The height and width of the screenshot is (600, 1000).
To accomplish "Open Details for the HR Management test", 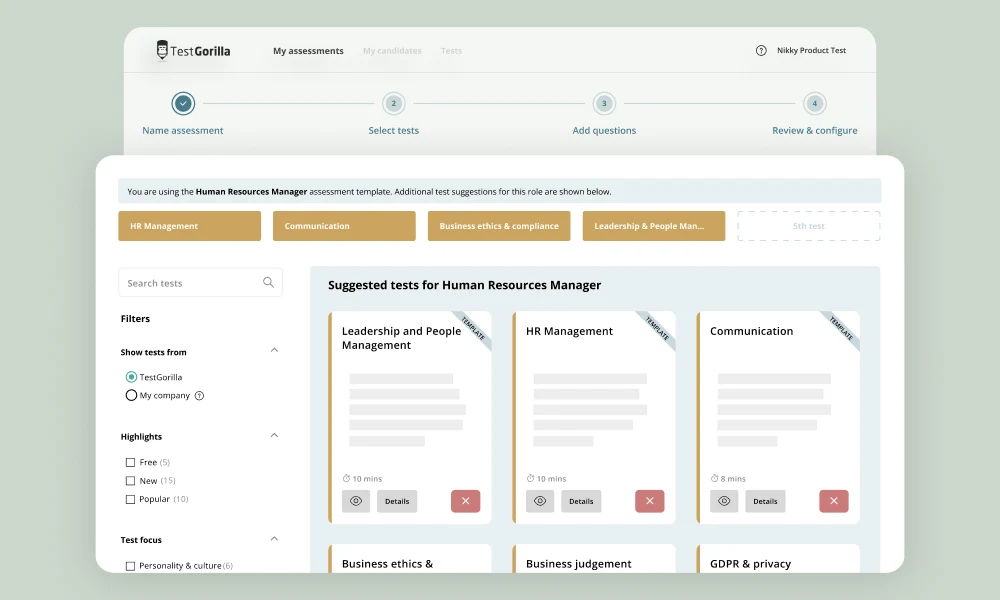I will 581,501.
